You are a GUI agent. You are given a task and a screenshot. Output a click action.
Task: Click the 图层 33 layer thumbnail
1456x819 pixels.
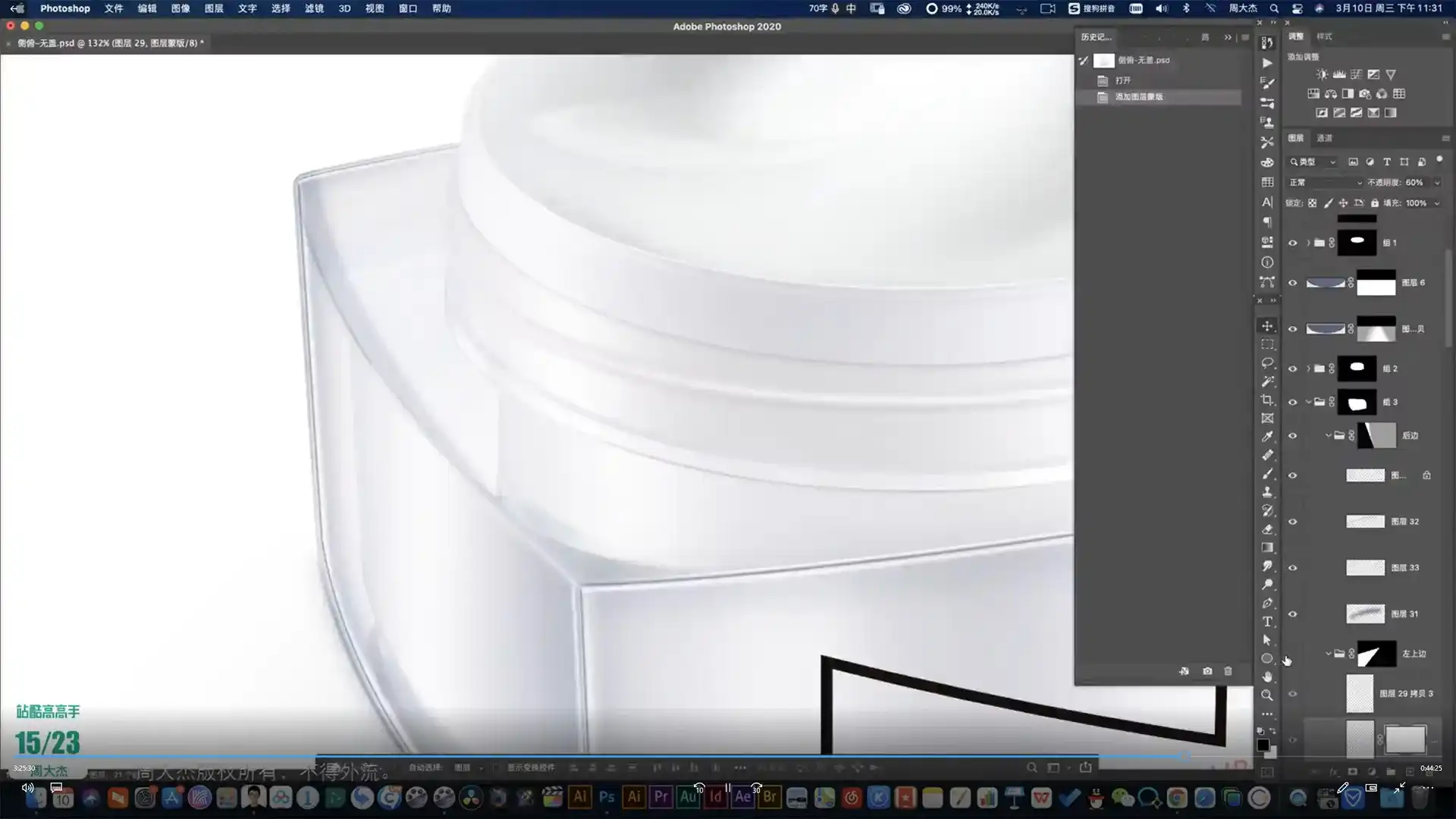1365,568
